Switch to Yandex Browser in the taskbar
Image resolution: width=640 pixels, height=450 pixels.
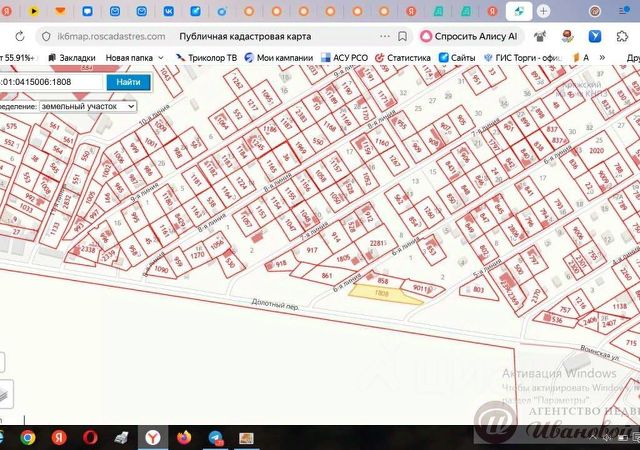point(152,438)
